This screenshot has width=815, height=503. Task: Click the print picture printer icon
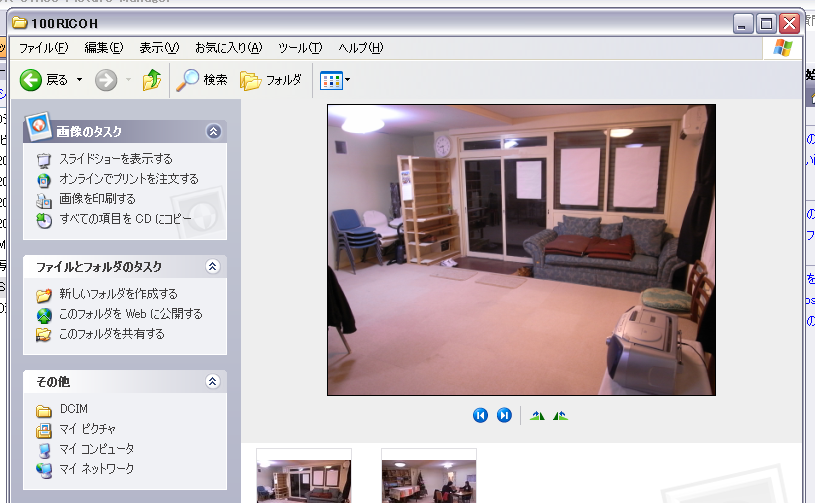click(x=44, y=201)
